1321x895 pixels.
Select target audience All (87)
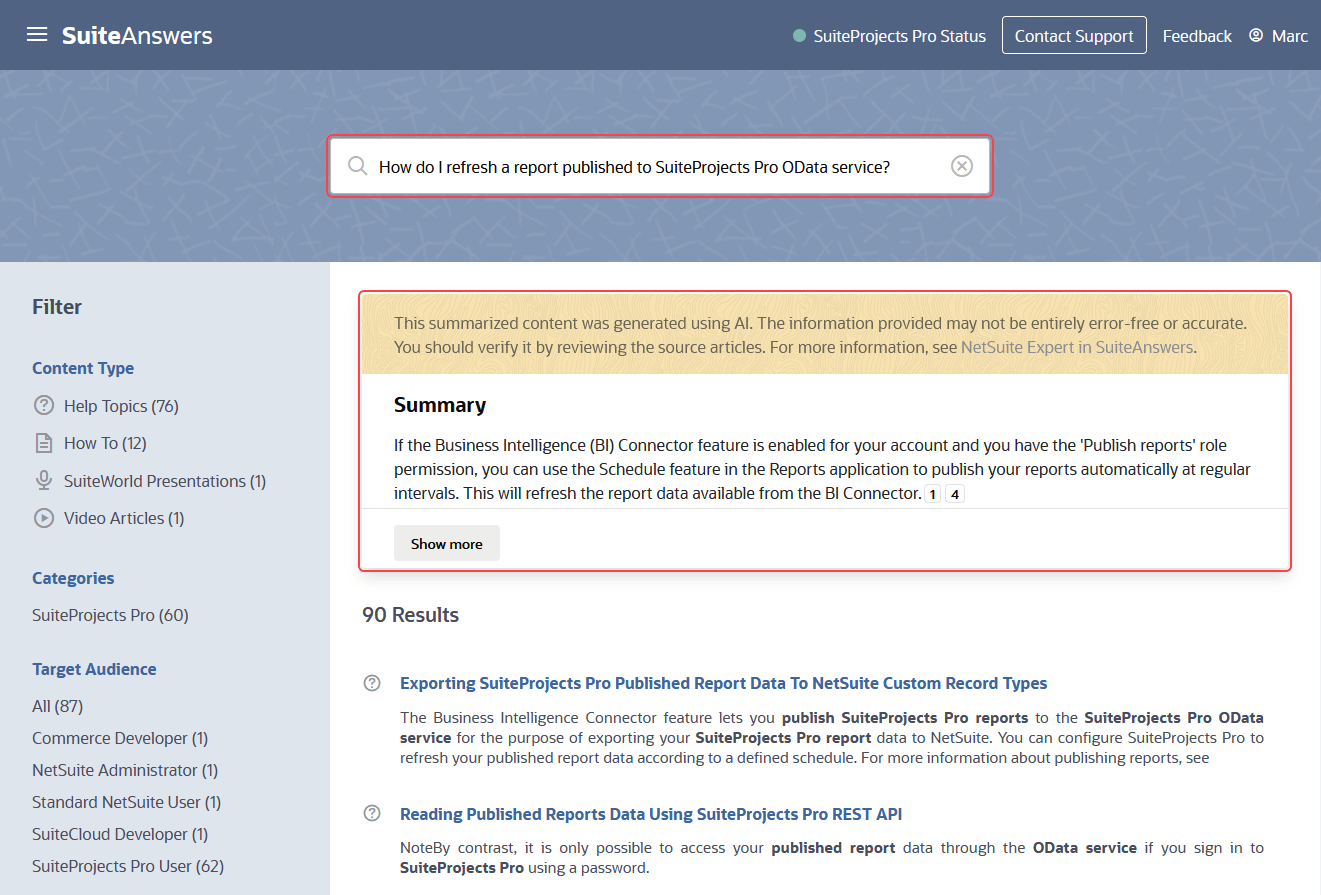pyautogui.click(x=57, y=706)
